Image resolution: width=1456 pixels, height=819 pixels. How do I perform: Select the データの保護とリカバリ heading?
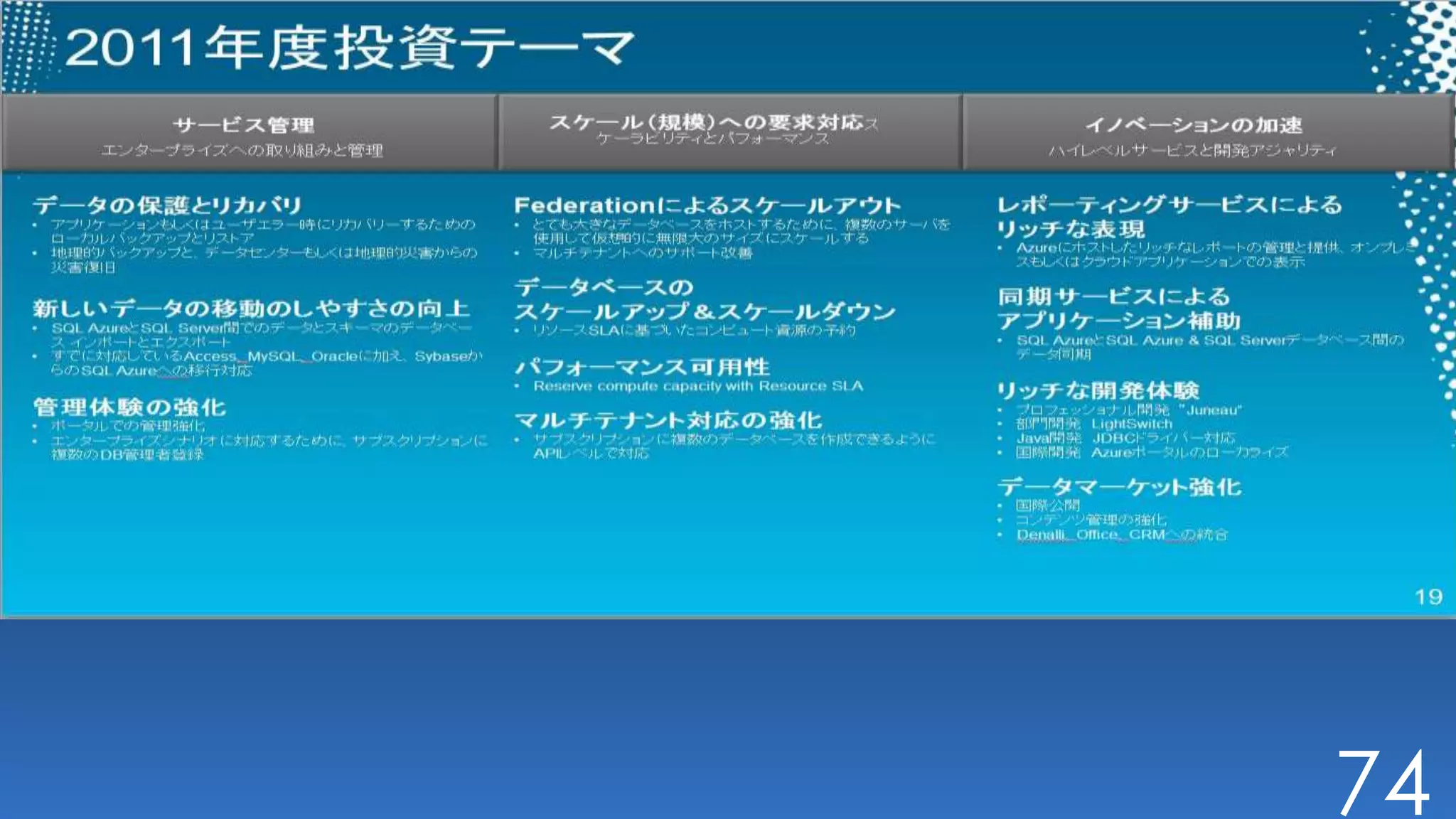click(168, 205)
